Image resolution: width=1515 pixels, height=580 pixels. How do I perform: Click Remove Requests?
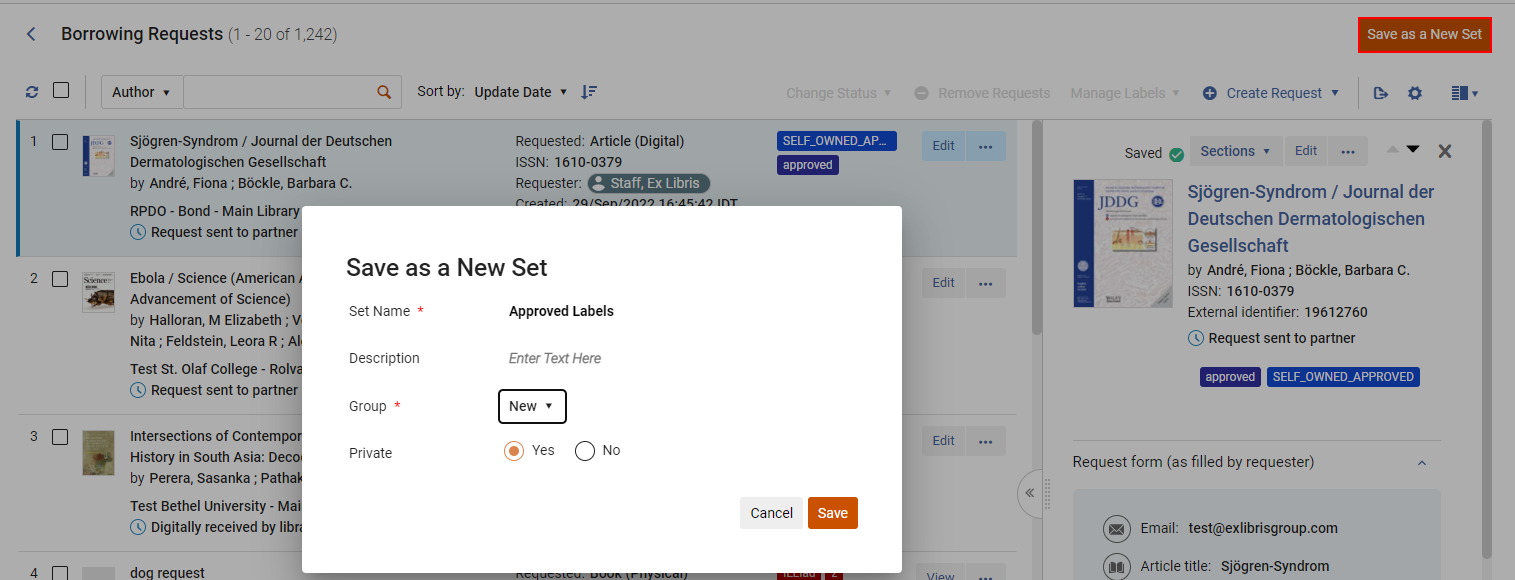coord(982,93)
